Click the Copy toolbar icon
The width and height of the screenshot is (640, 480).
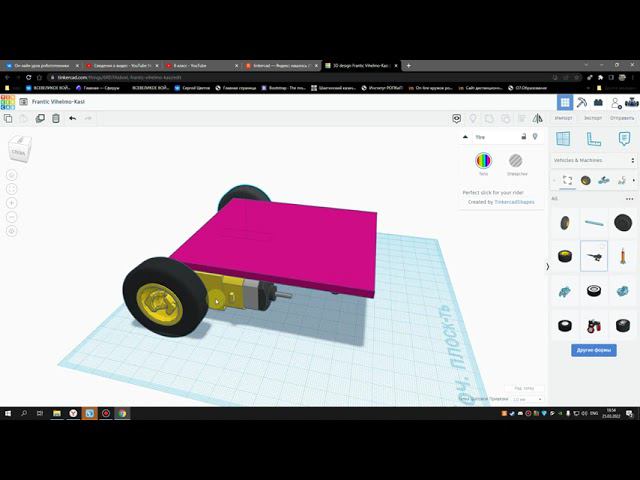coord(8,118)
